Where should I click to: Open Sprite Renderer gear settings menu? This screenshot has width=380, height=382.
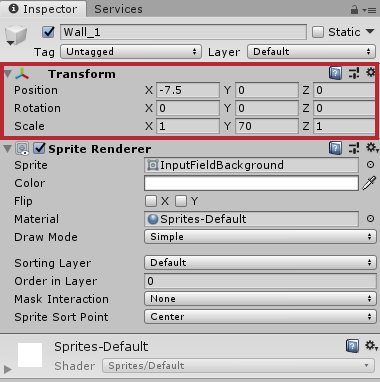pyautogui.click(x=371, y=148)
